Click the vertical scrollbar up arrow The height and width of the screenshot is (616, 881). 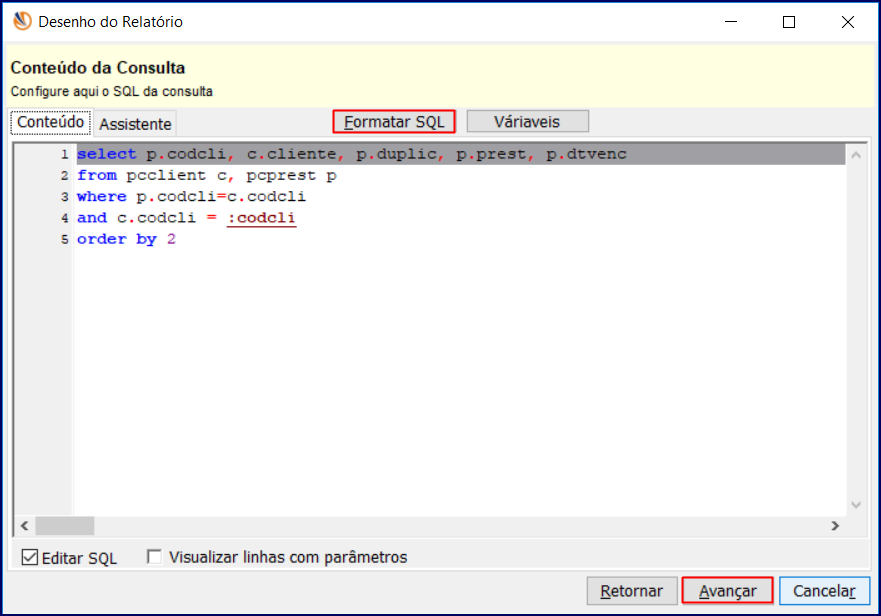(x=856, y=154)
